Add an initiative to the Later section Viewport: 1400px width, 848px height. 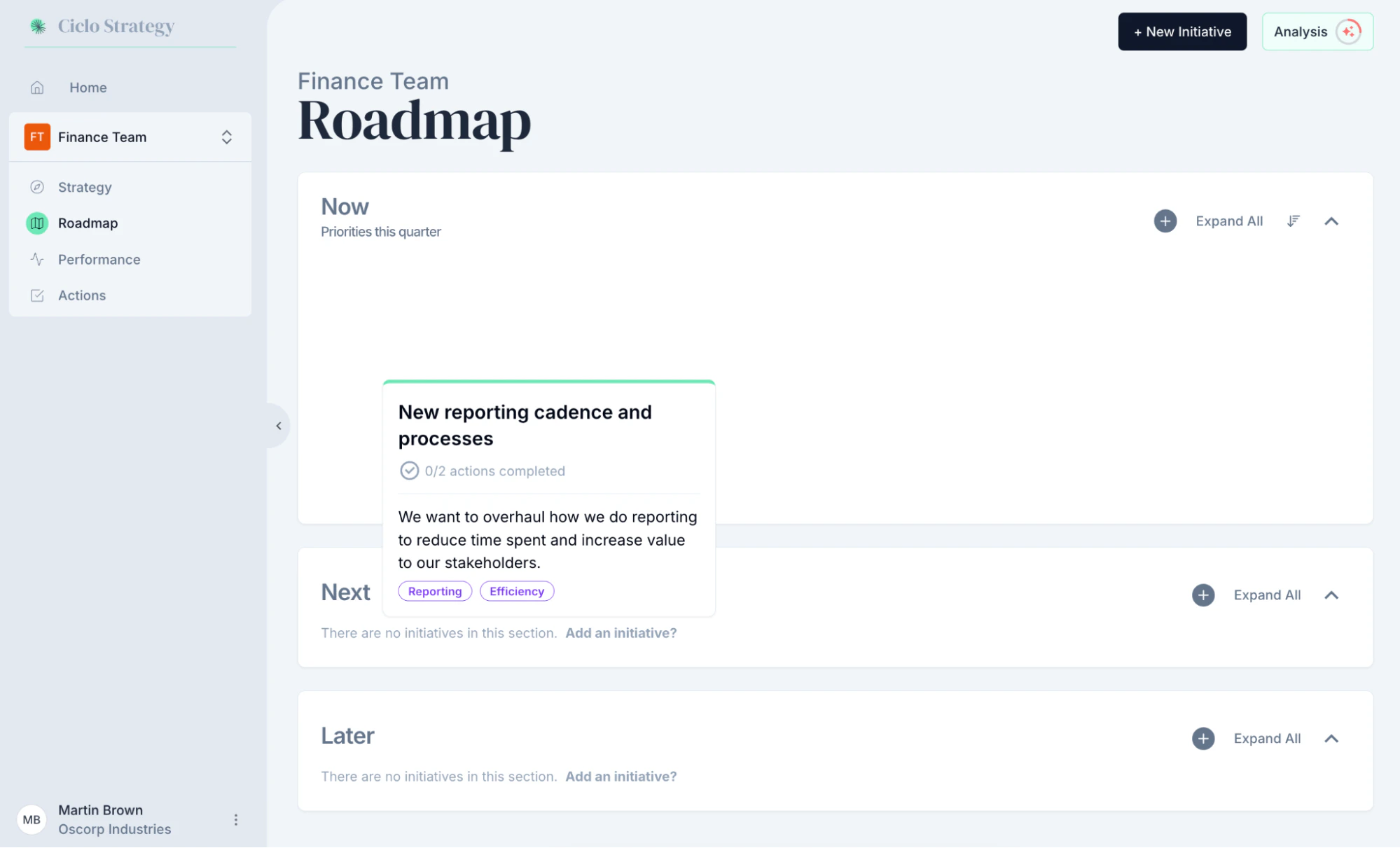(1203, 739)
